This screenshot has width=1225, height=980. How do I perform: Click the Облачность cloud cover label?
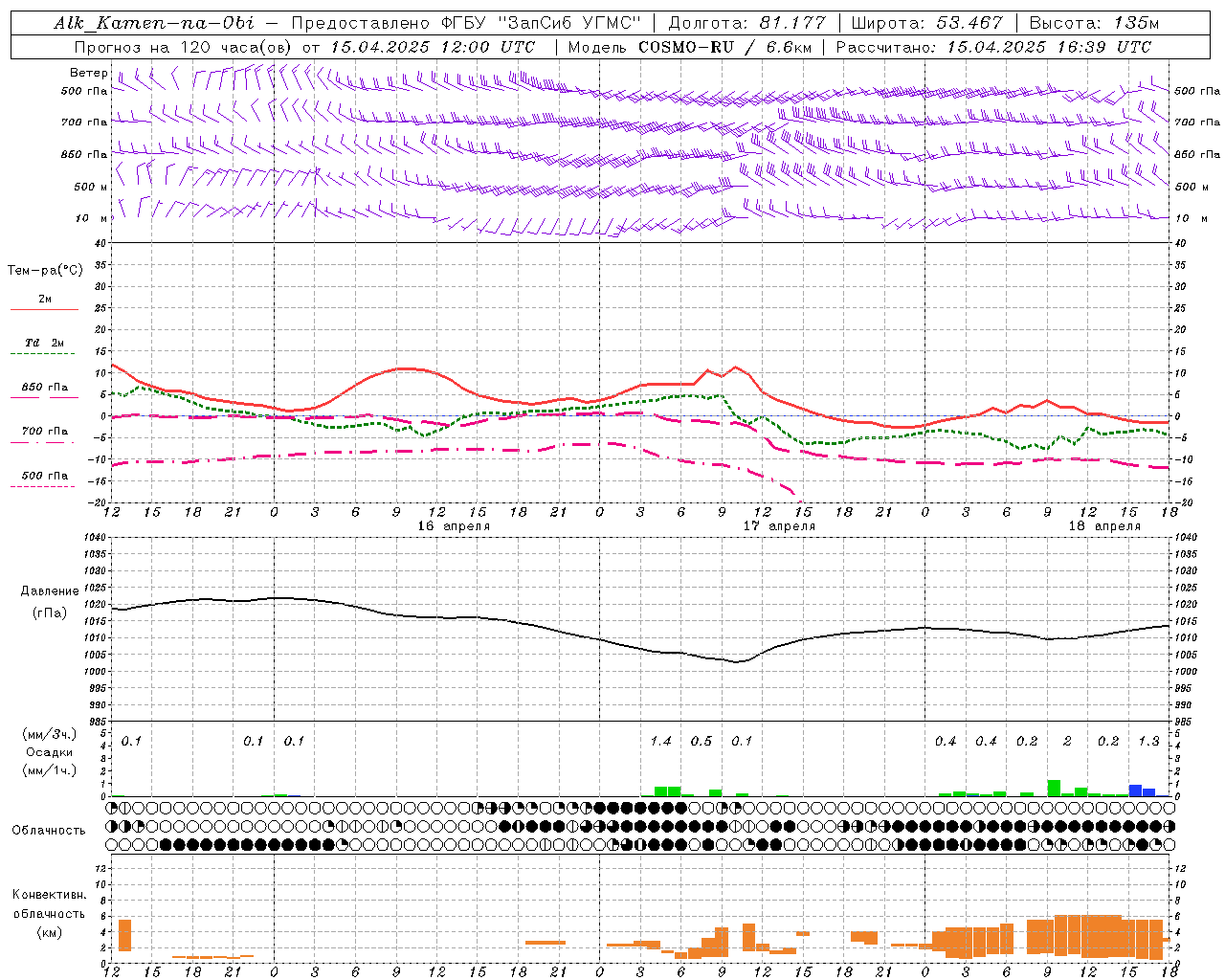49,831
